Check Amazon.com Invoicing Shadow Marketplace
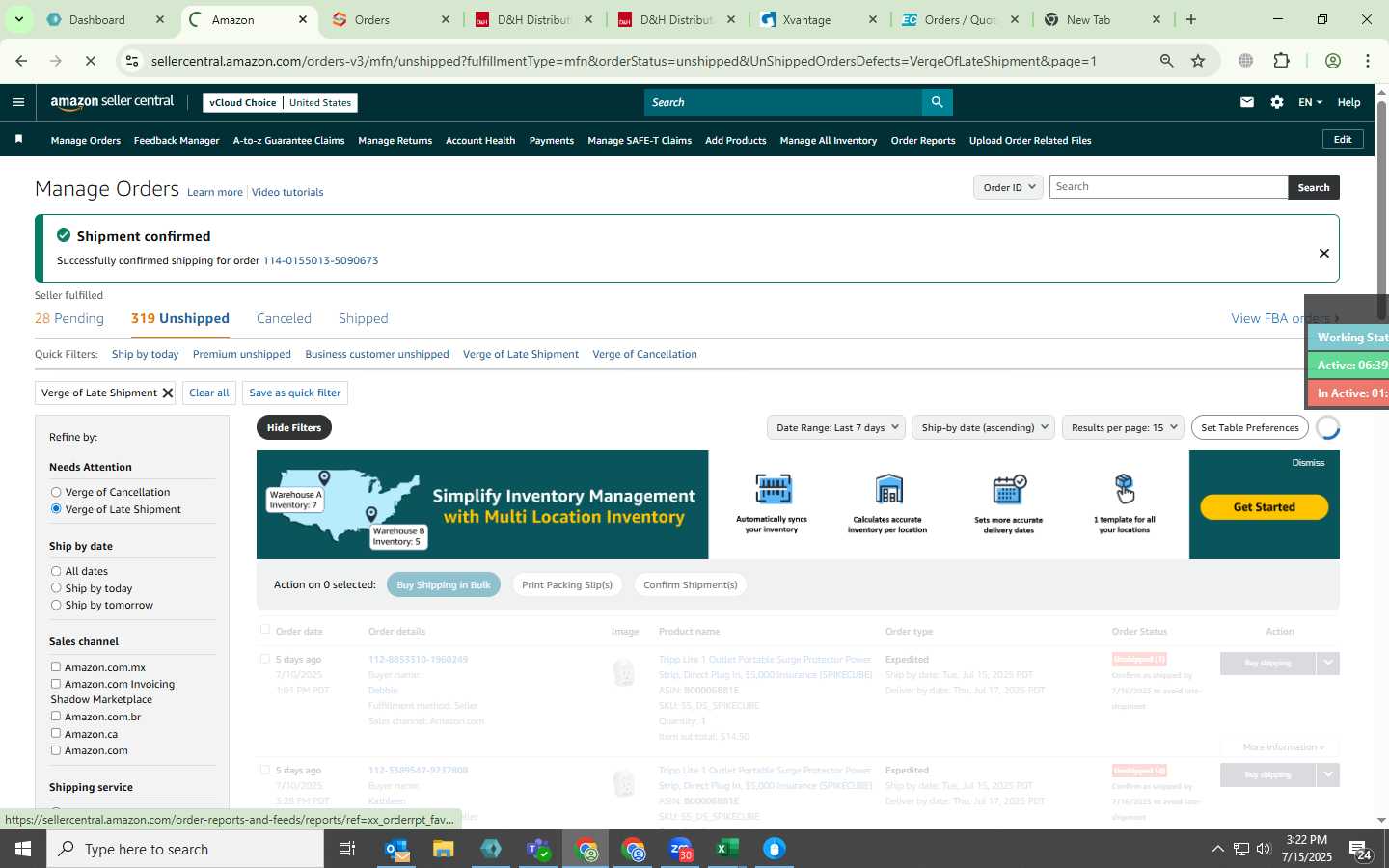 56,684
